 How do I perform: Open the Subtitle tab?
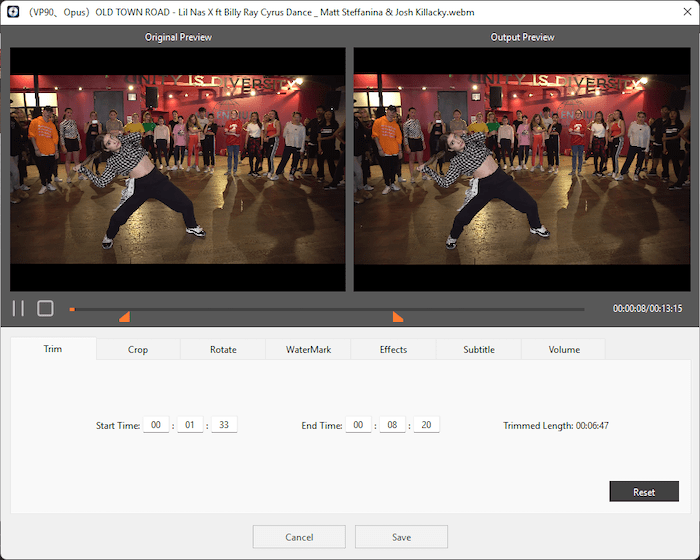(478, 349)
